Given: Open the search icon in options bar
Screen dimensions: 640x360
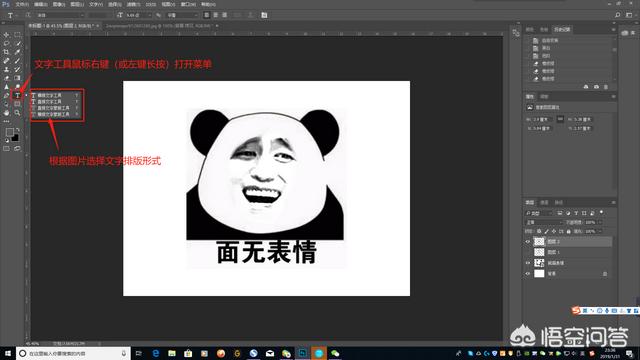Looking at the screenshot, I should (x=617, y=15).
